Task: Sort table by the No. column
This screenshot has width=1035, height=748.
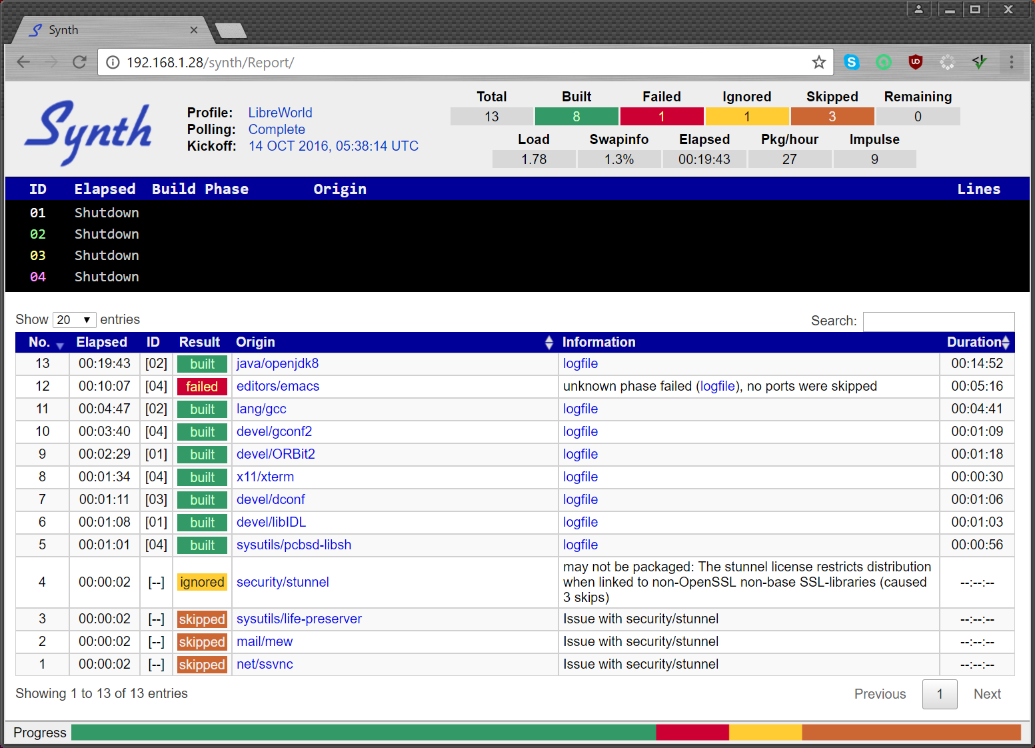Action: click(x=42, y=342)
